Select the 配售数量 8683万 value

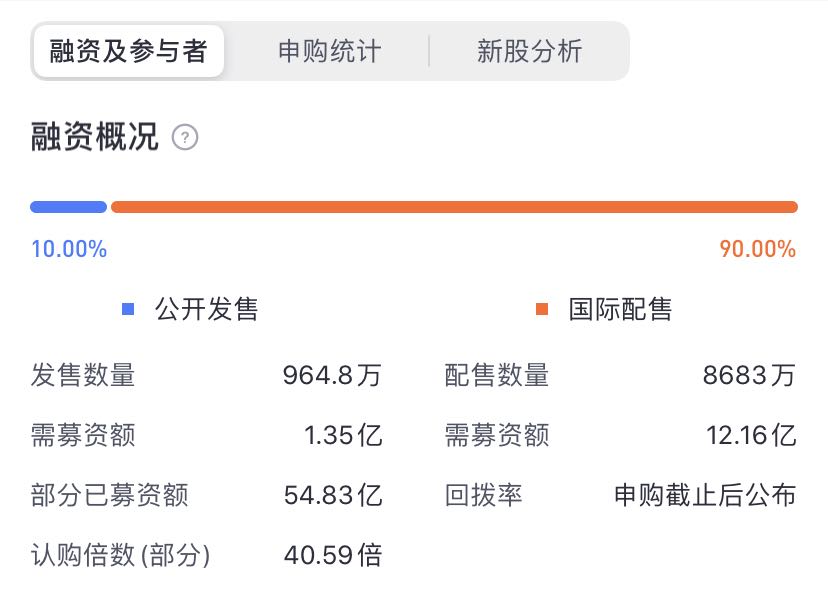coord(749,375)
